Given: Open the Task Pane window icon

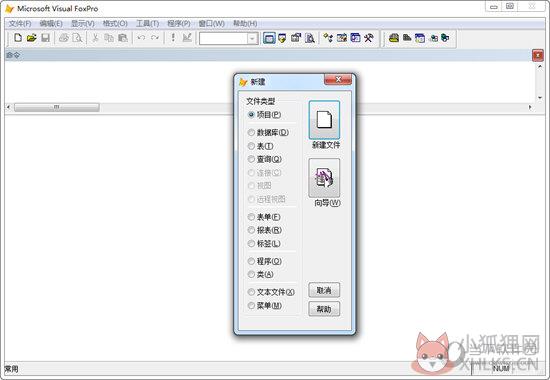Looking at the screenshot, I should pos(355,38).
